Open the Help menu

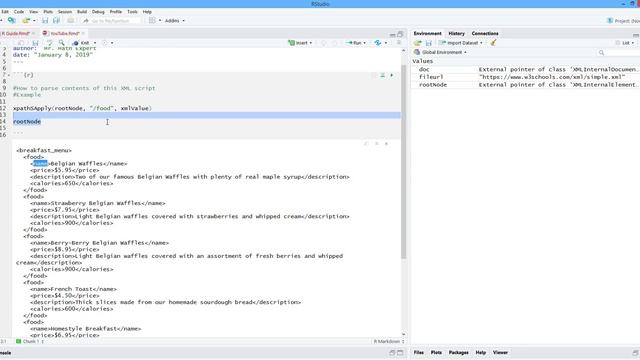click(147, 12)
